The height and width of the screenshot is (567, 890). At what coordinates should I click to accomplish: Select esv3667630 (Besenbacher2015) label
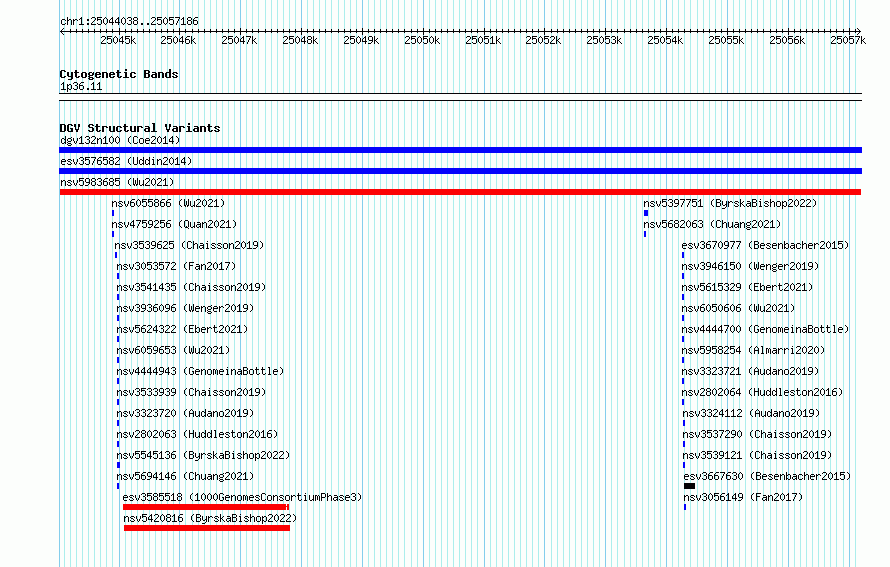click(x=767, y=476)
